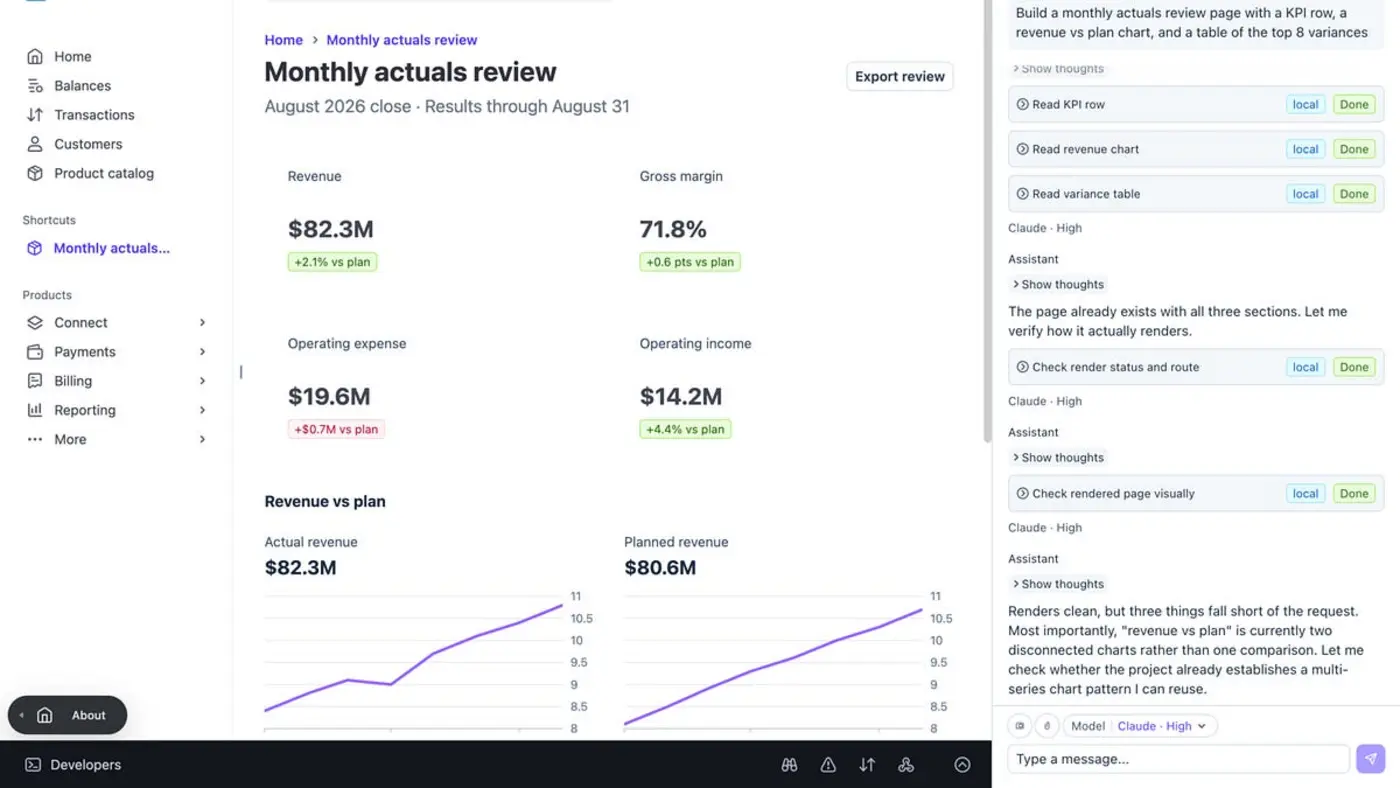Screen dimensions: 1400x788
Task: Show thoughts above the Check rendered page step
Action: (1058, 457)
